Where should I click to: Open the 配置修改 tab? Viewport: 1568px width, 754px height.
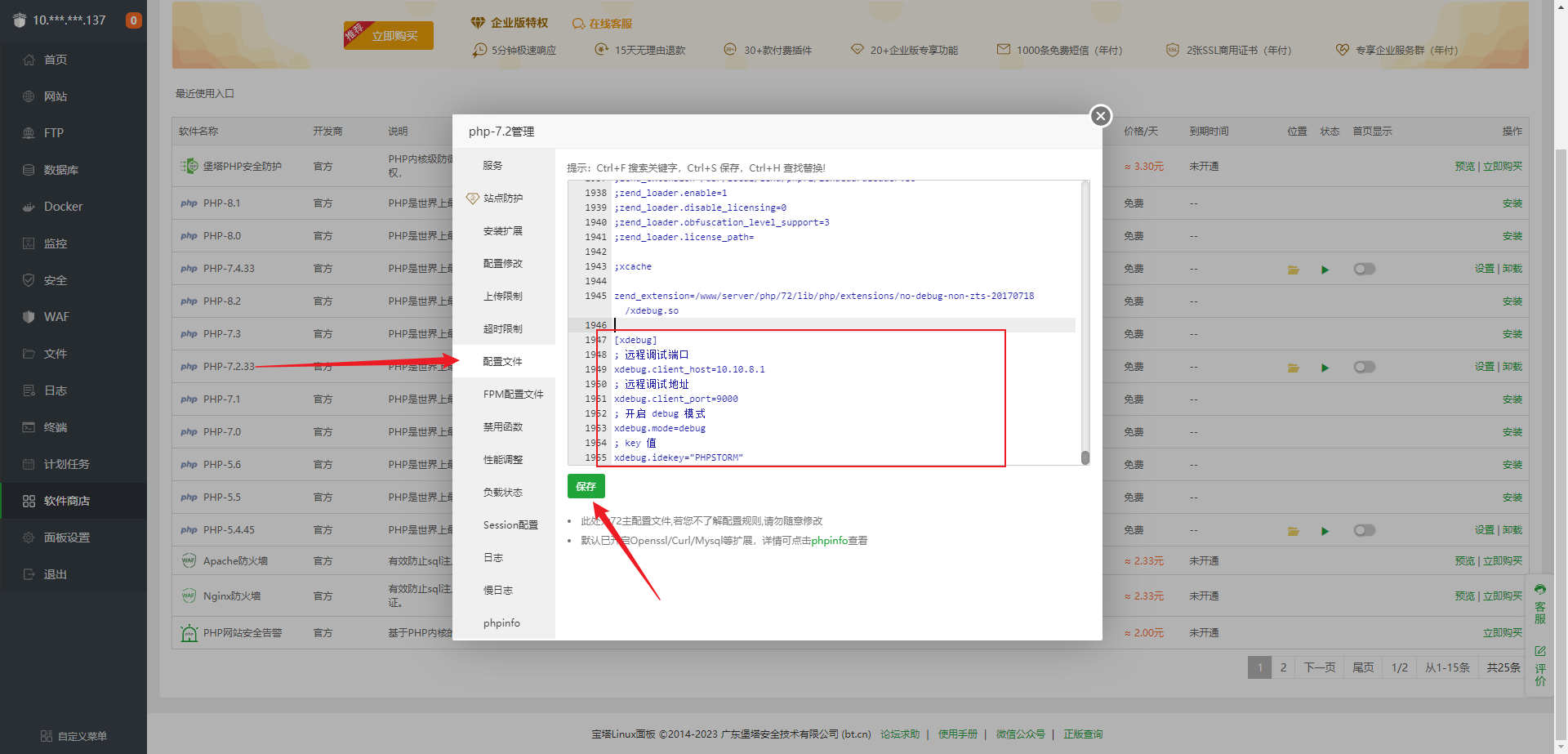504,263
